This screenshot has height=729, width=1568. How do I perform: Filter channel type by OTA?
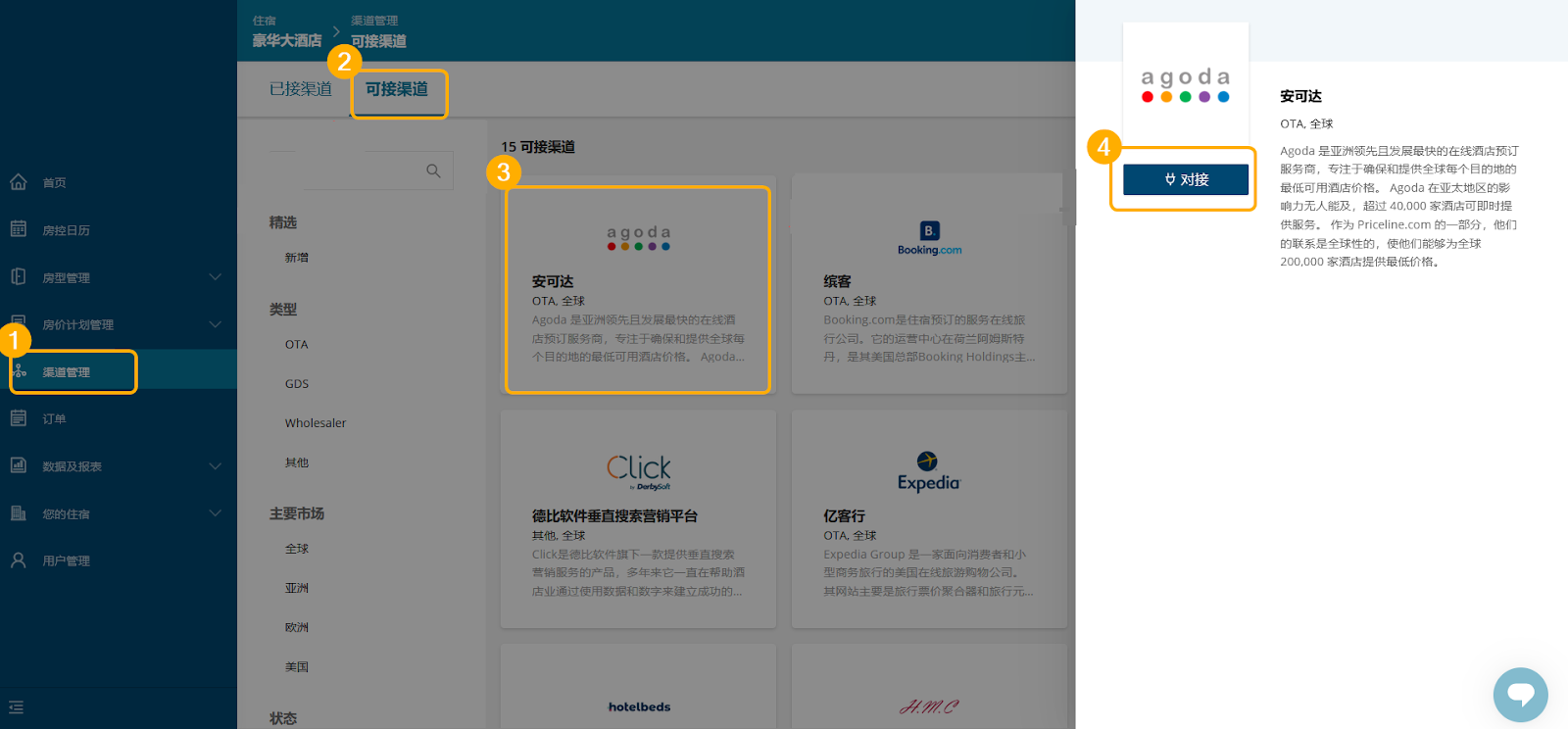pyautogui.click(x=297, y=345)
